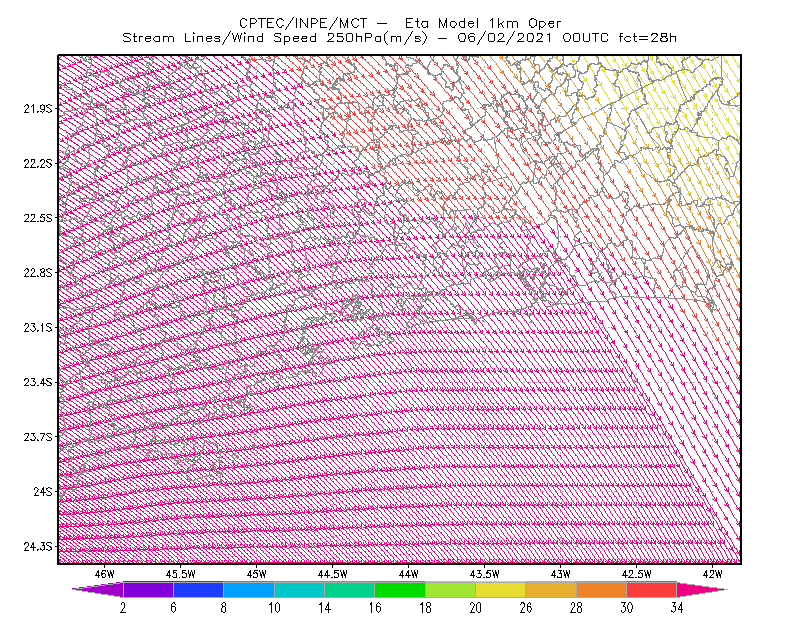Click the 44W longitude axis label
The image size is (800, 618).
tap(408, 574)
